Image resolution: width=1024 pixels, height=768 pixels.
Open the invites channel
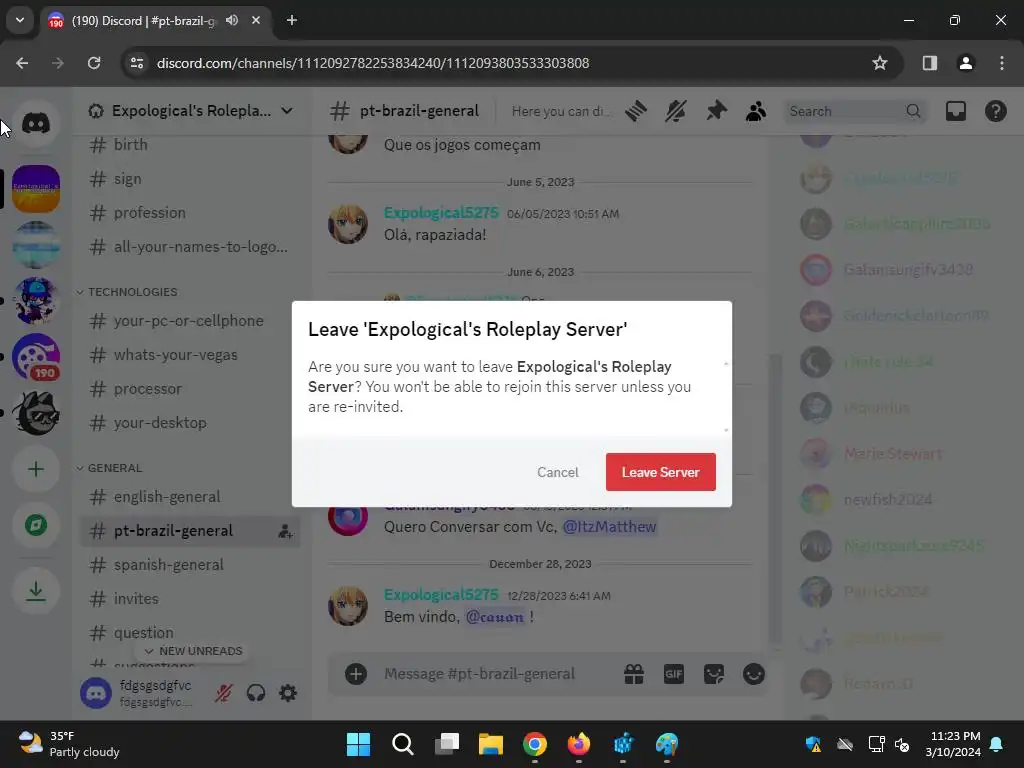click(190, 598)
